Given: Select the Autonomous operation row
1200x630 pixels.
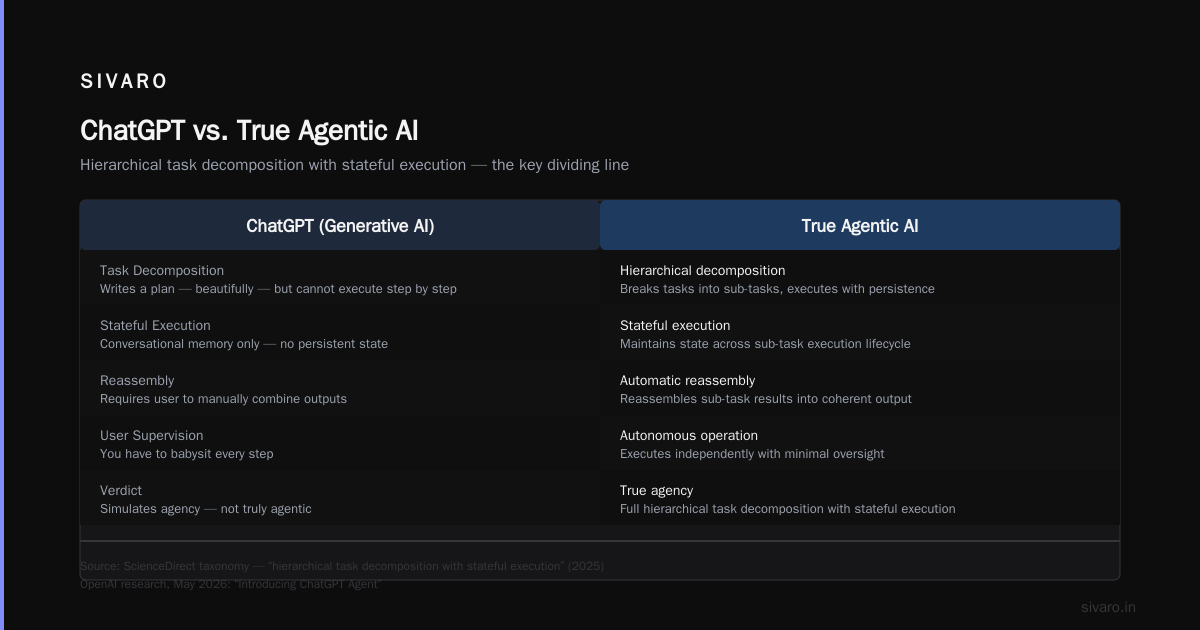Looking at the screenshot, I should pos(860,444).
